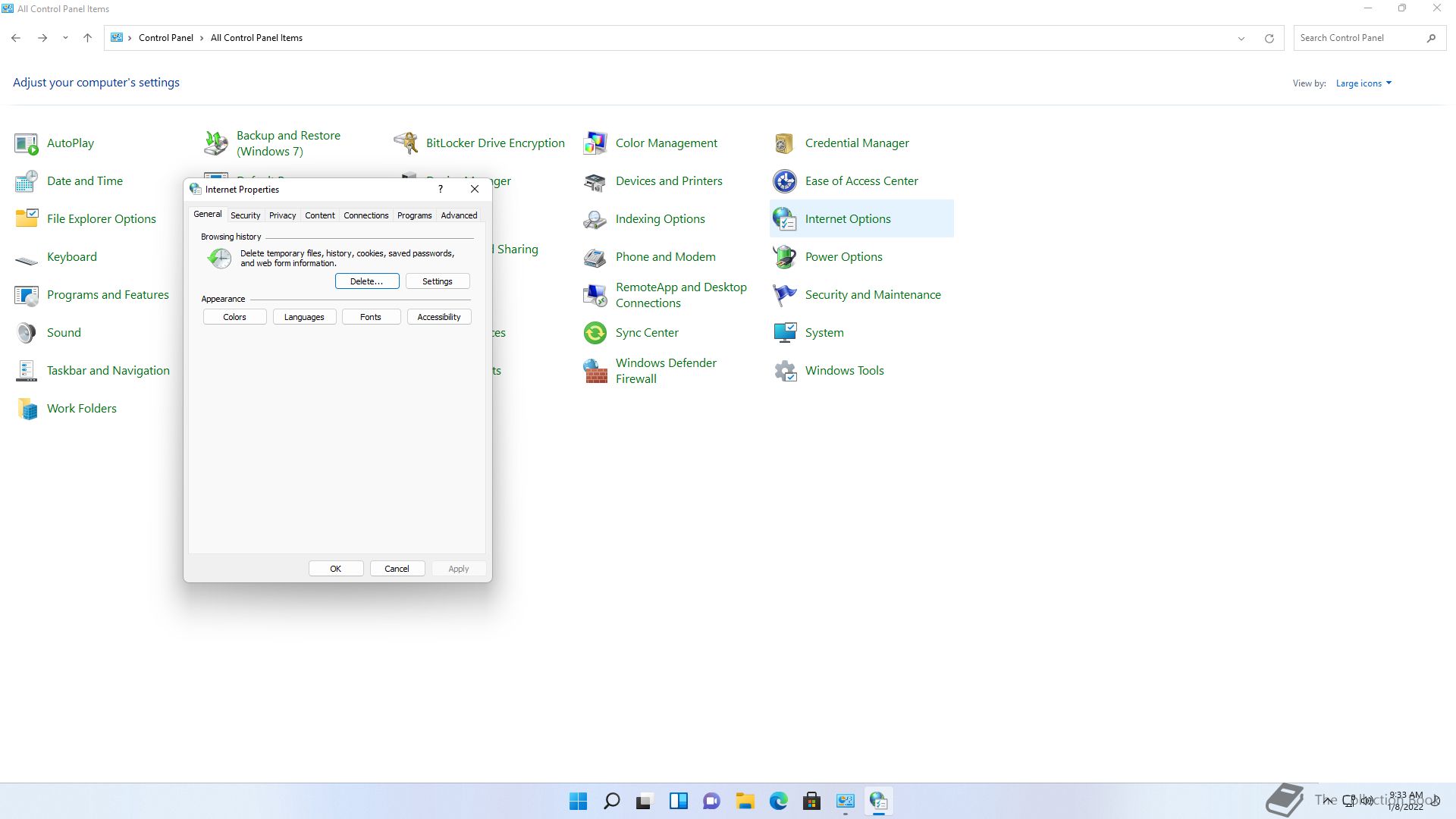Open File Explorer from taskbar
Screen dimensions: 1456x819
[745, 801]
